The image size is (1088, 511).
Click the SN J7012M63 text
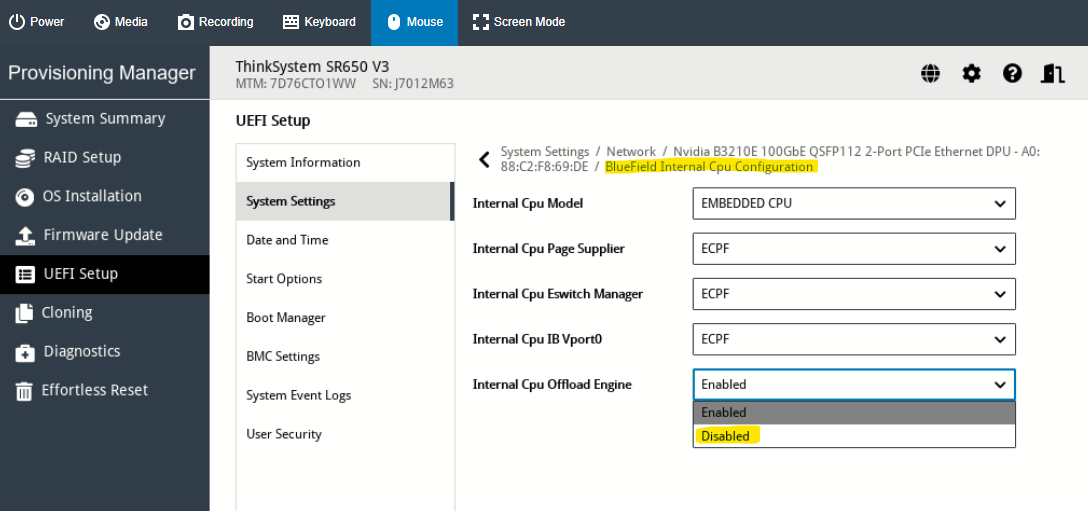(413, 85)
